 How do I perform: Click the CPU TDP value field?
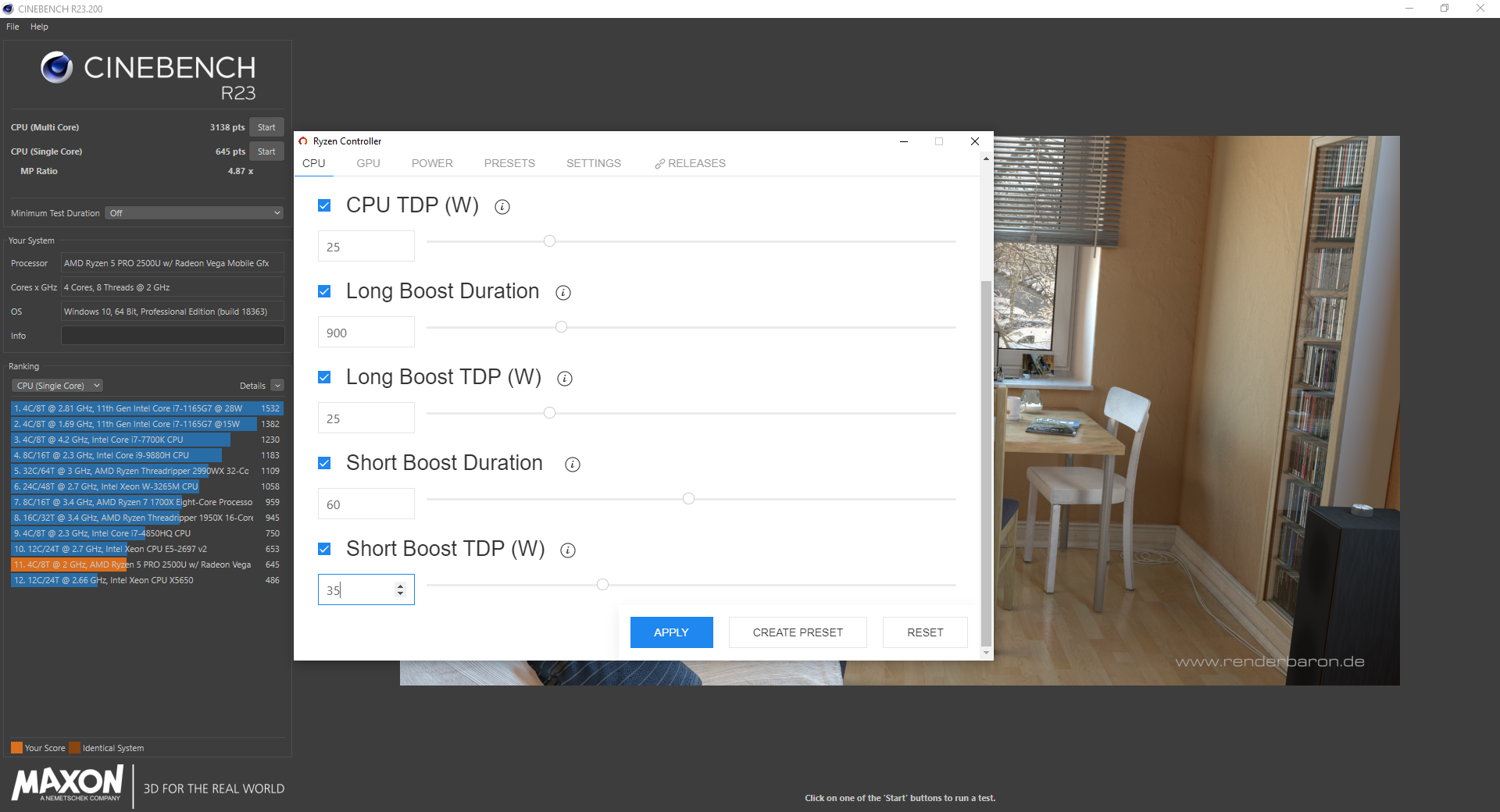pos(366,247)
